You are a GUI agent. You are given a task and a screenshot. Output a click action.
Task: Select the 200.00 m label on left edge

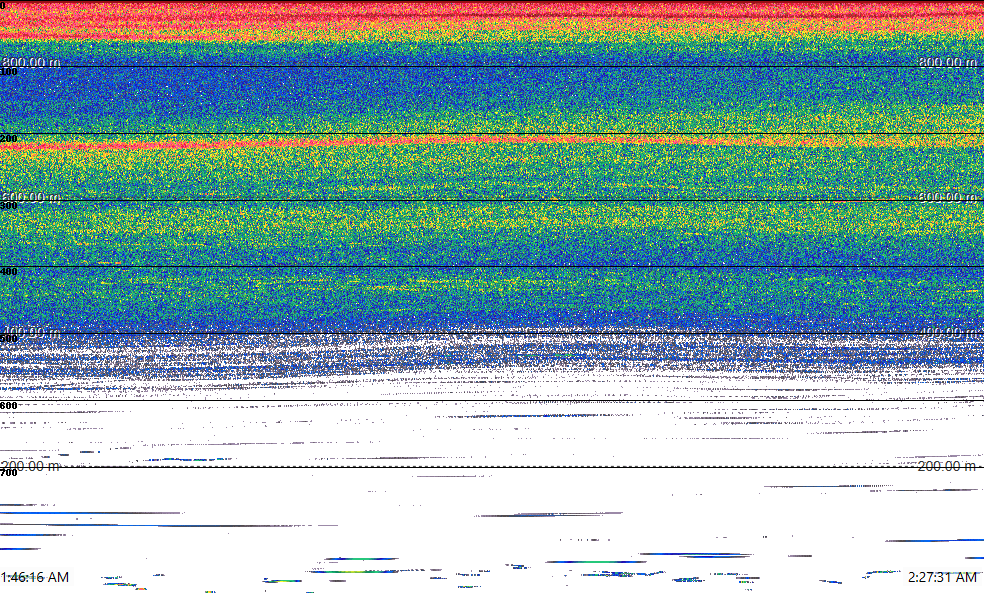[31, 466]
